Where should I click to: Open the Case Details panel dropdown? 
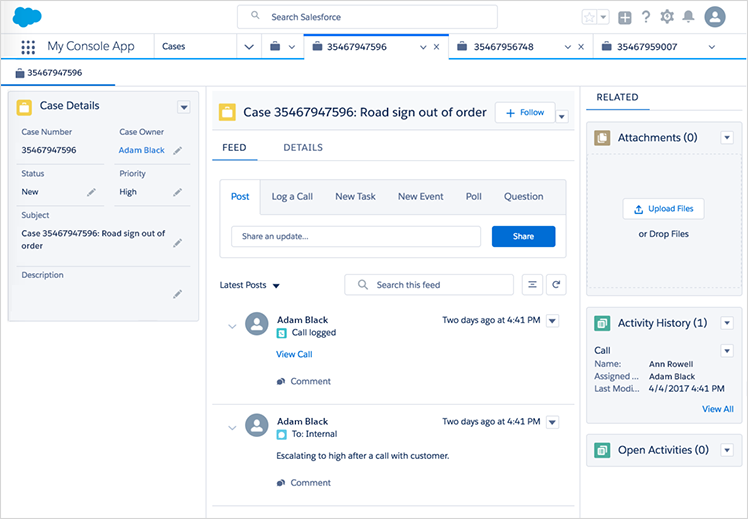tap(183, 107)
